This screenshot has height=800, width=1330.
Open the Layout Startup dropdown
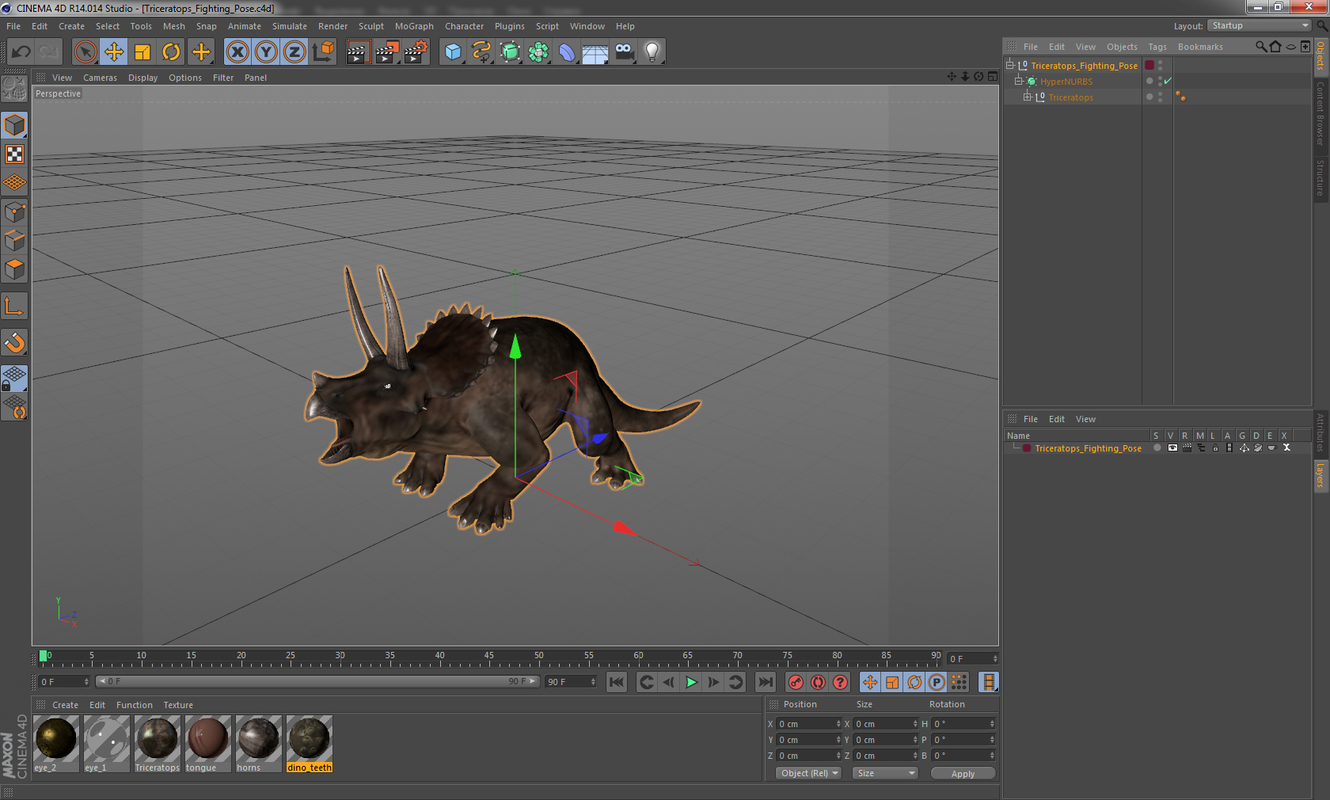[1259, 26]
